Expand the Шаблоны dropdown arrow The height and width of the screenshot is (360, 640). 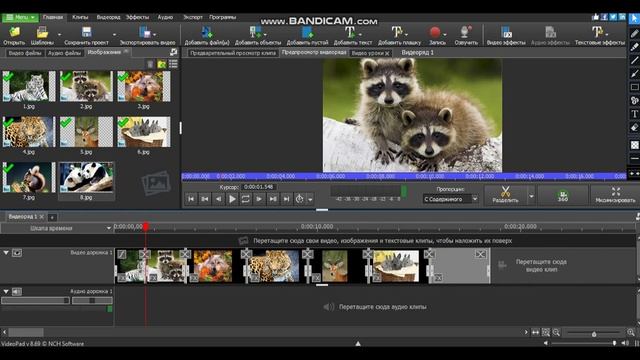coord(60,35)
